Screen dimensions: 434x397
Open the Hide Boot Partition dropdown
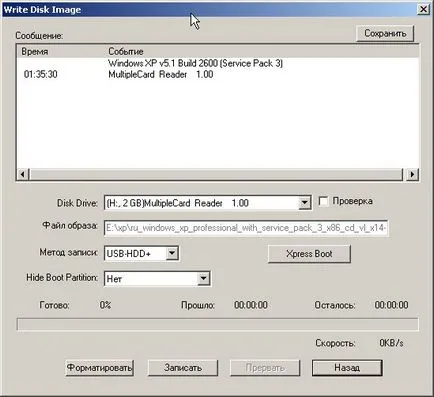[203, 278]
